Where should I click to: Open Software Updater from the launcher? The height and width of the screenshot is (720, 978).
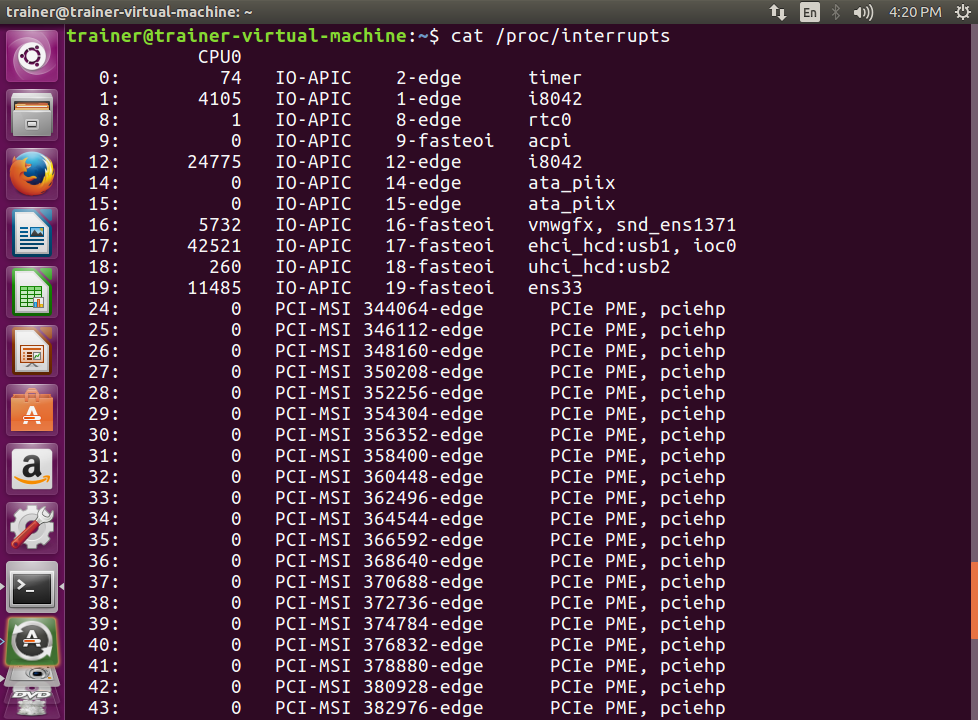tap(32, 643)
